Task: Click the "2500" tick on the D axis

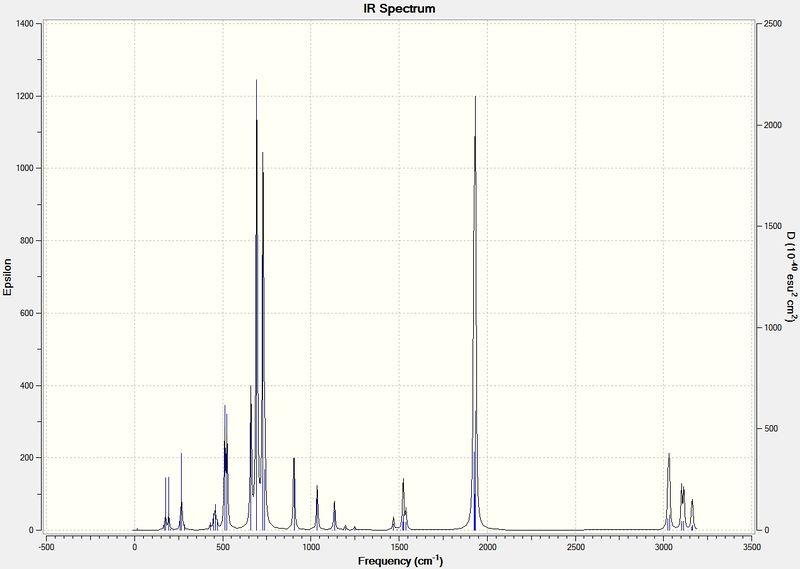Action: pos(773,24)
